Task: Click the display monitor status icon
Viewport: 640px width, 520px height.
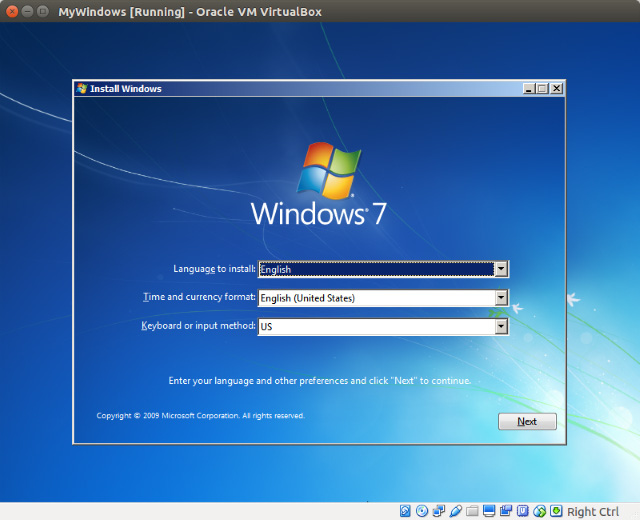Action: point(490,511)
